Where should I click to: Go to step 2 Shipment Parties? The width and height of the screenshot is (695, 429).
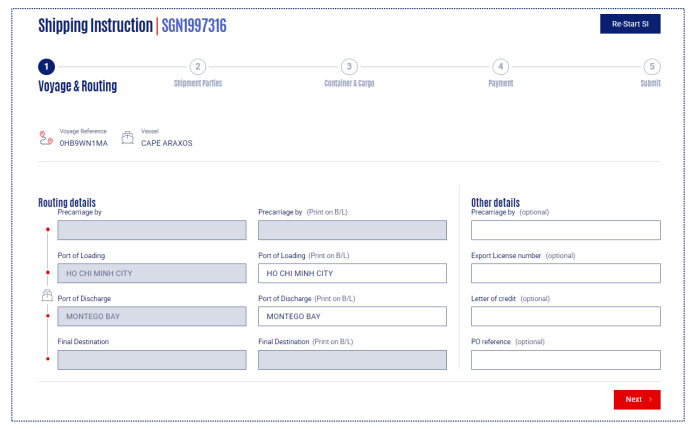tap(198, 67)
